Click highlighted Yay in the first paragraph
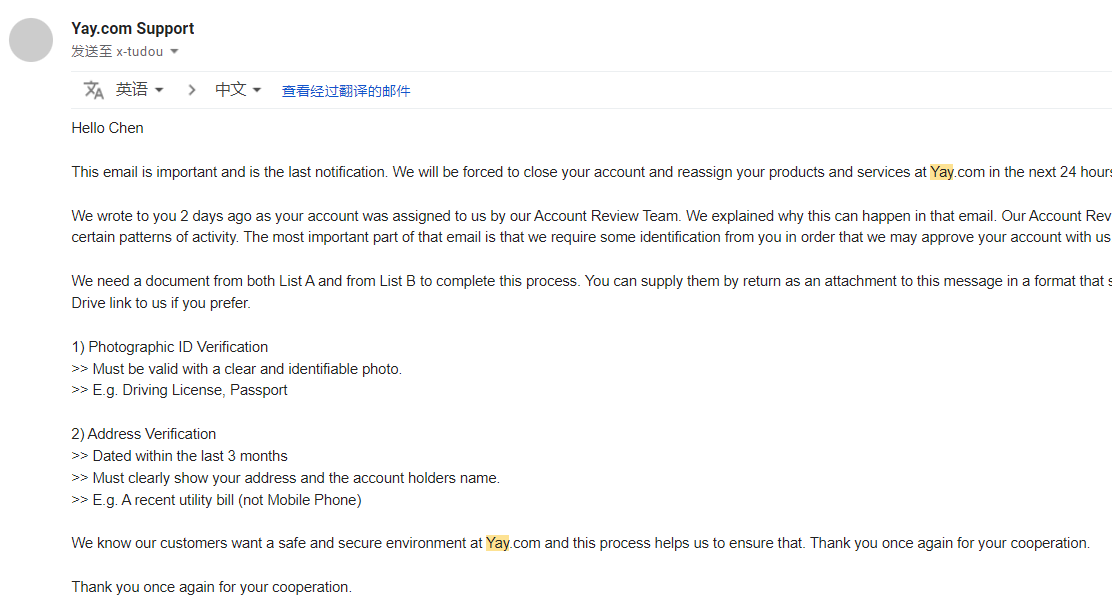The width and height of the screenshot is (1112, 612). (942, 172)
